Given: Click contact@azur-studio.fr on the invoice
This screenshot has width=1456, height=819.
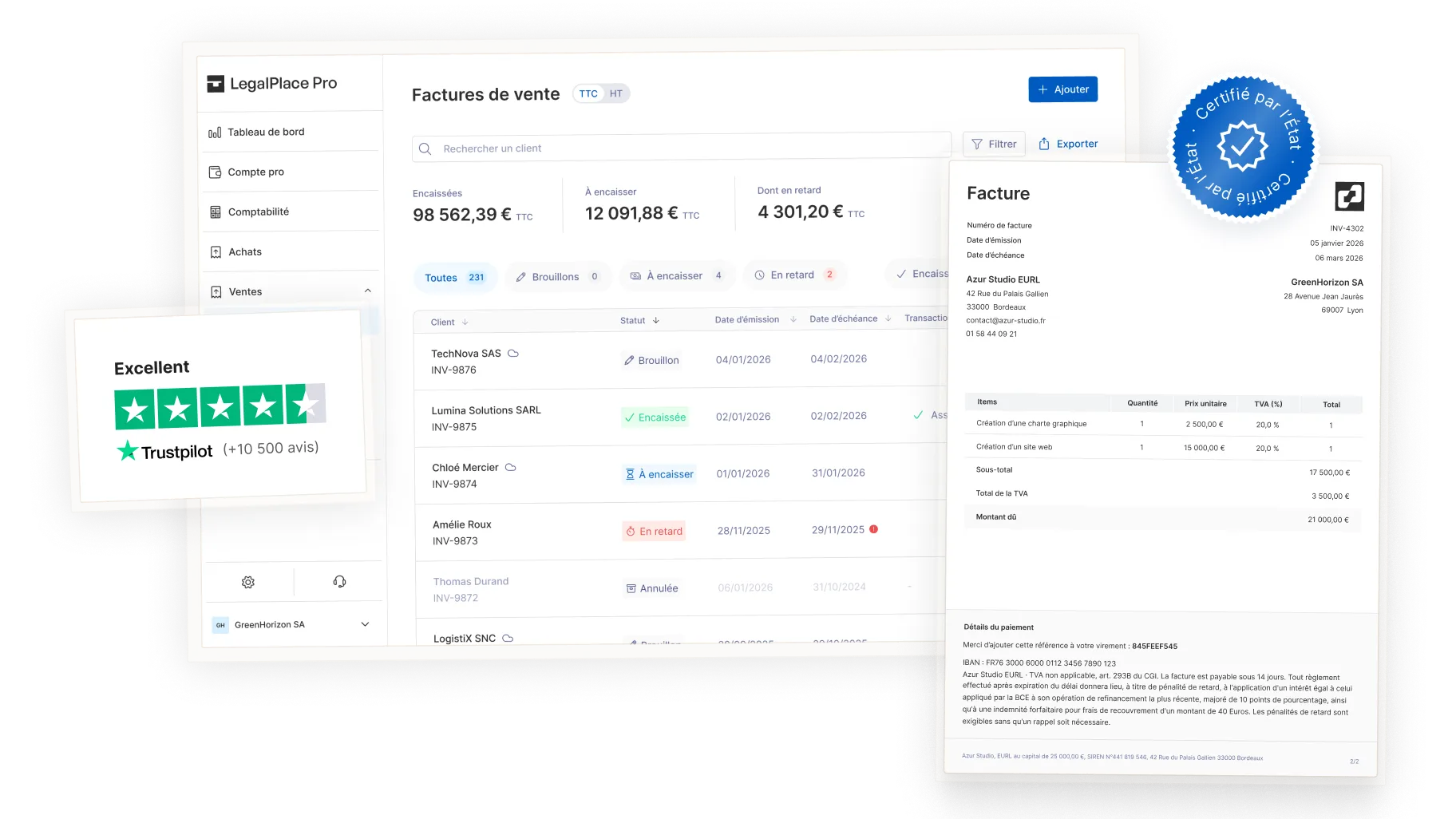Looking at the screenshot, I should [1006, 321].
